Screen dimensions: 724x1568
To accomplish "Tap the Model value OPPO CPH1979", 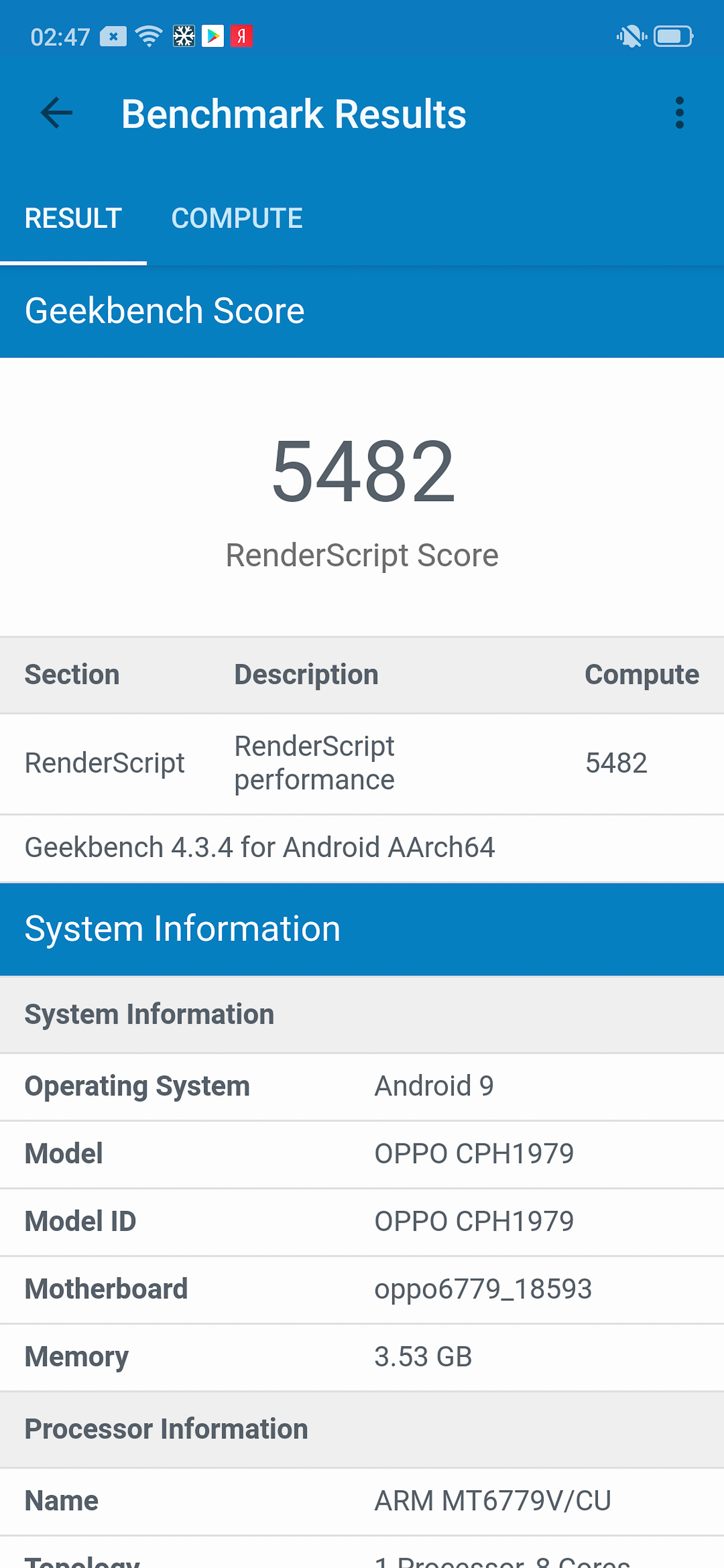I will [474, 1154].
